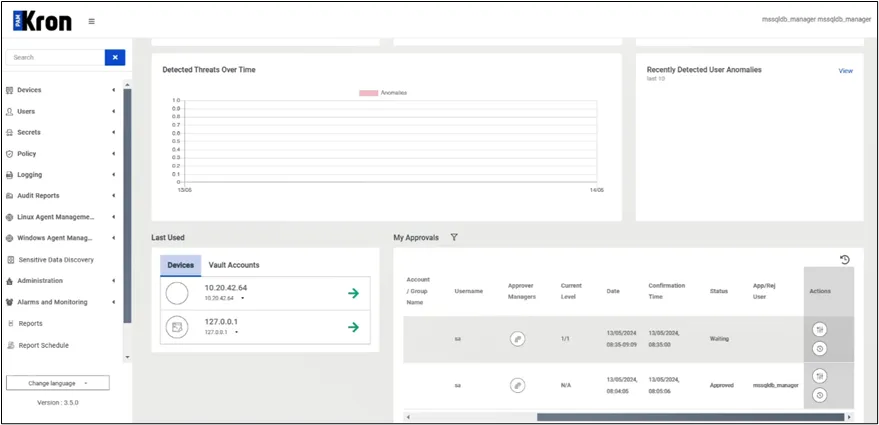Click the mssqldb_manager App/Rej User cell

click(775, 386)
